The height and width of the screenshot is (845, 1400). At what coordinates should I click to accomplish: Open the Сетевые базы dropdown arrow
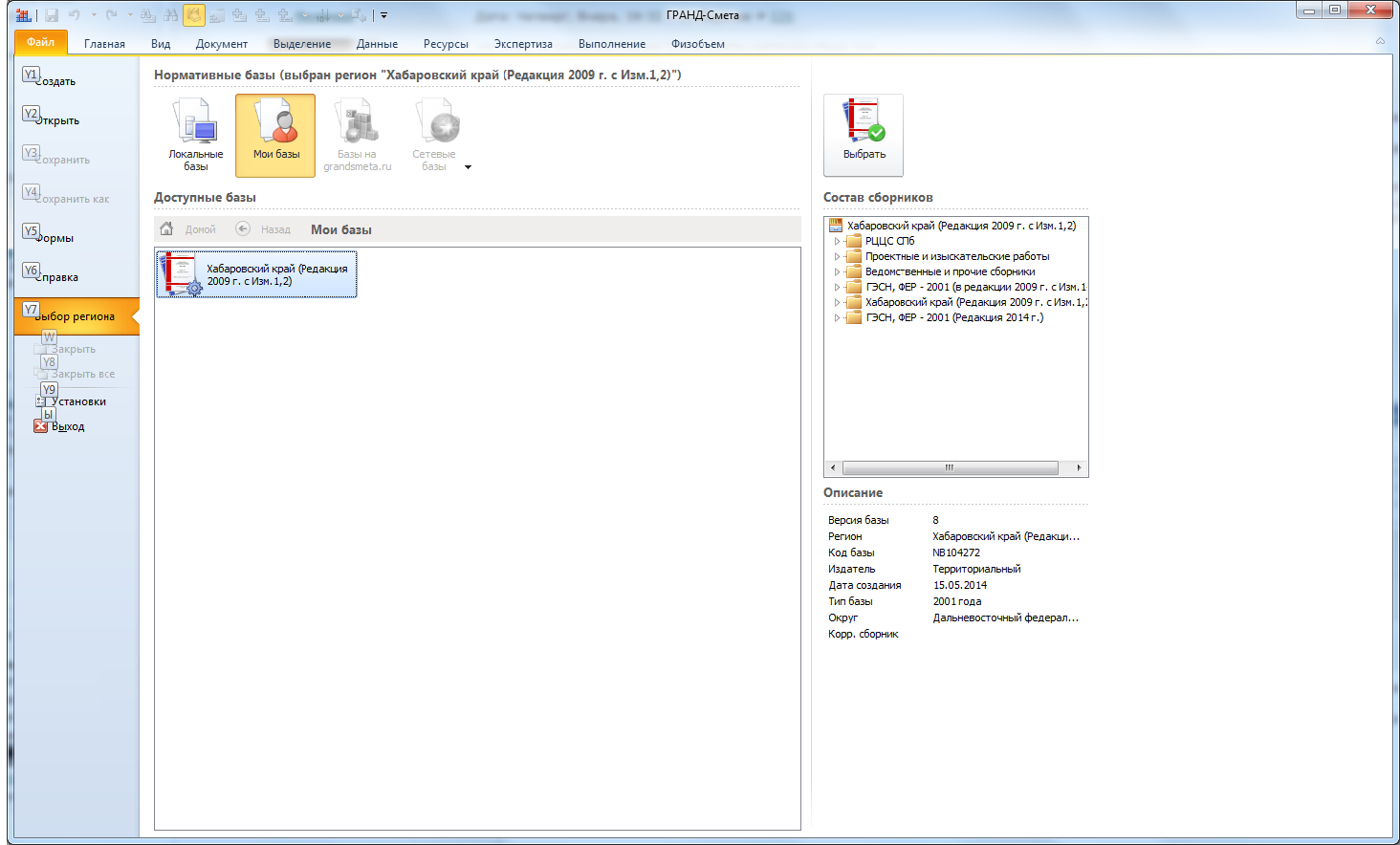pos(468,167)
